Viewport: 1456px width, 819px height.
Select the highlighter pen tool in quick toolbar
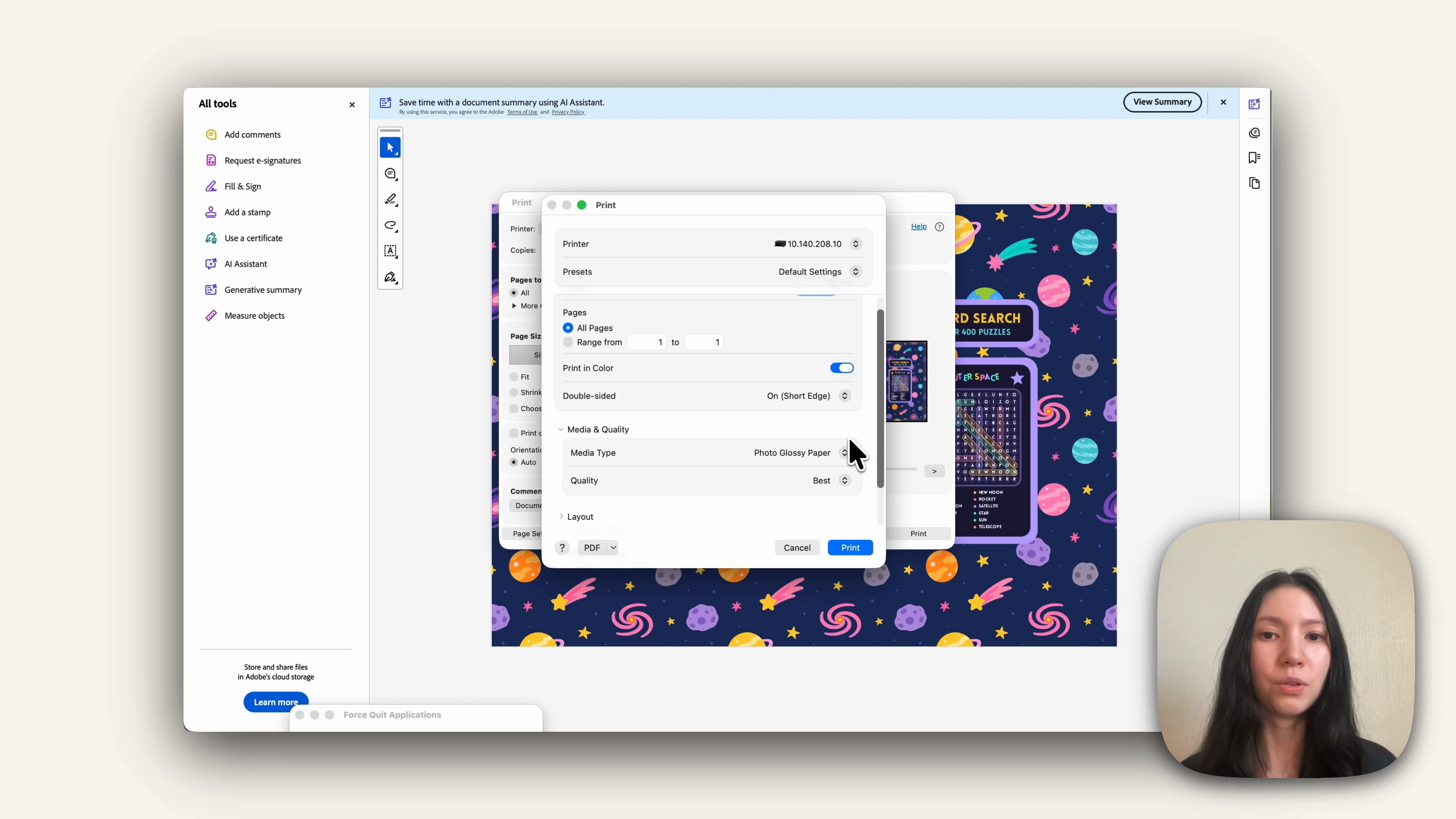click(391, 199)
